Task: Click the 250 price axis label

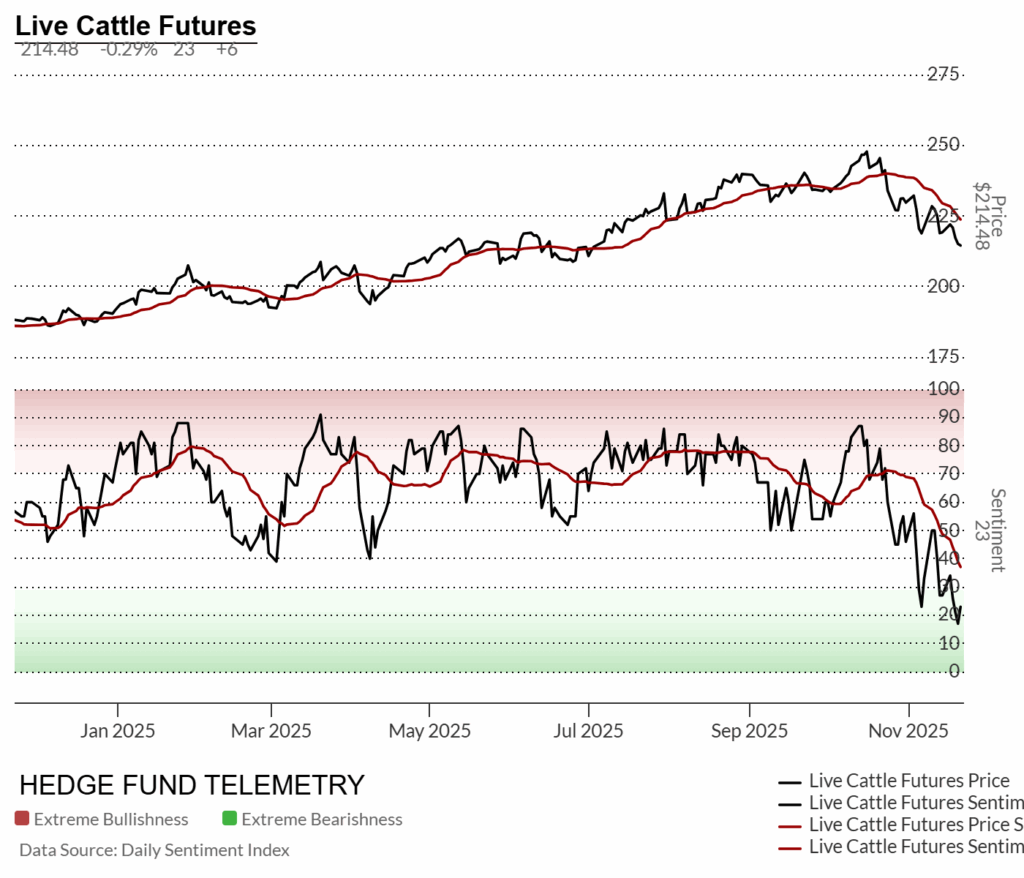Action: (x=944, y=145)
